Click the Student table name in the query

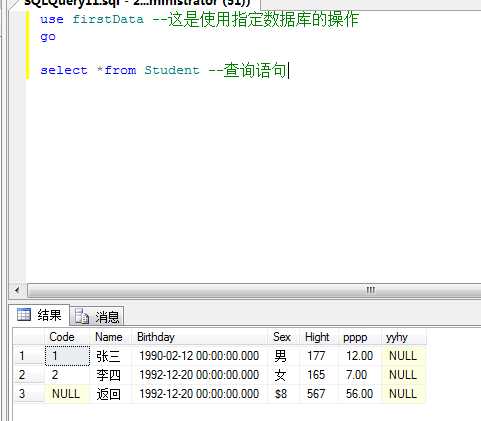tap(172, 70)
